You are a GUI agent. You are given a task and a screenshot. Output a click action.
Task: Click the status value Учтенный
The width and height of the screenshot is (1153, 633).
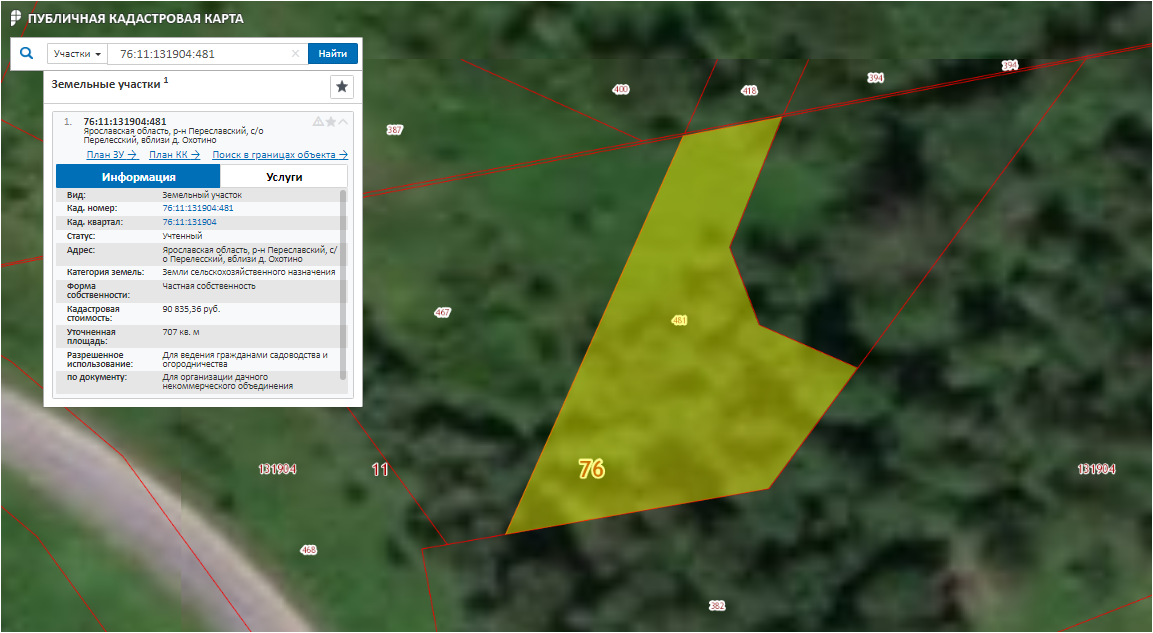click(182, 236)
